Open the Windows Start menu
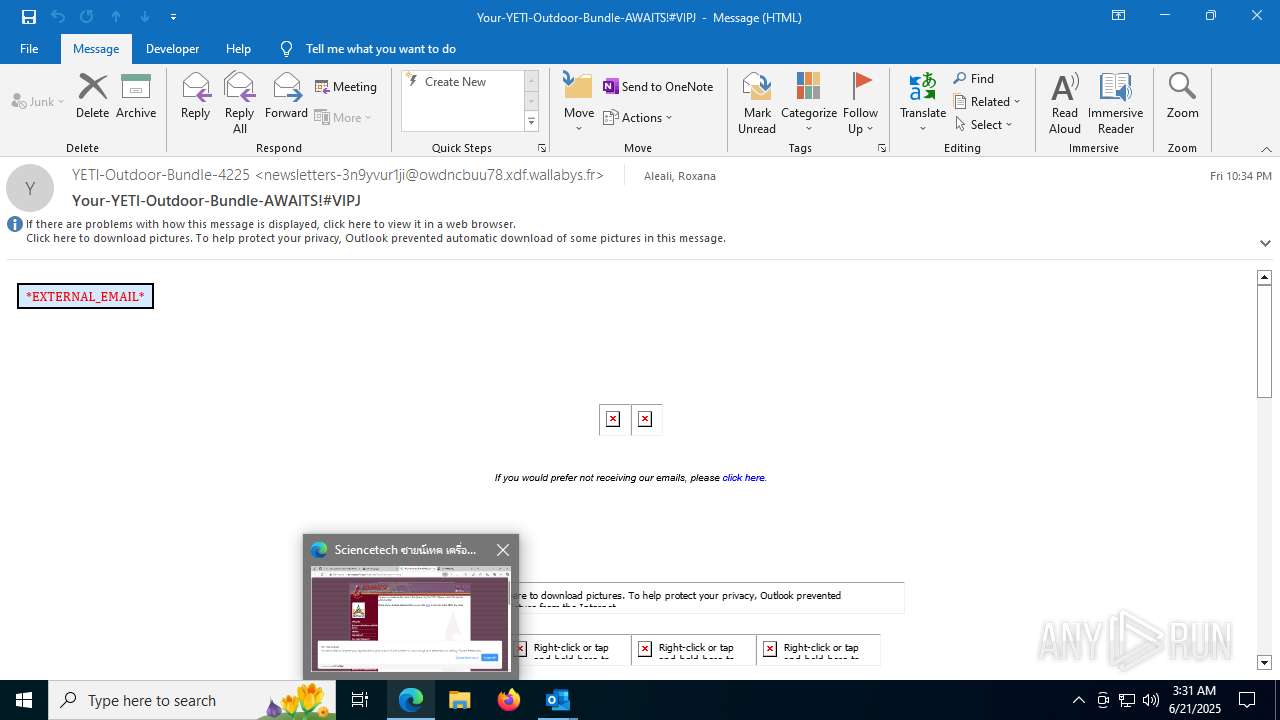The height and width of the screenshot is (720, 1280). click(24, 700)
